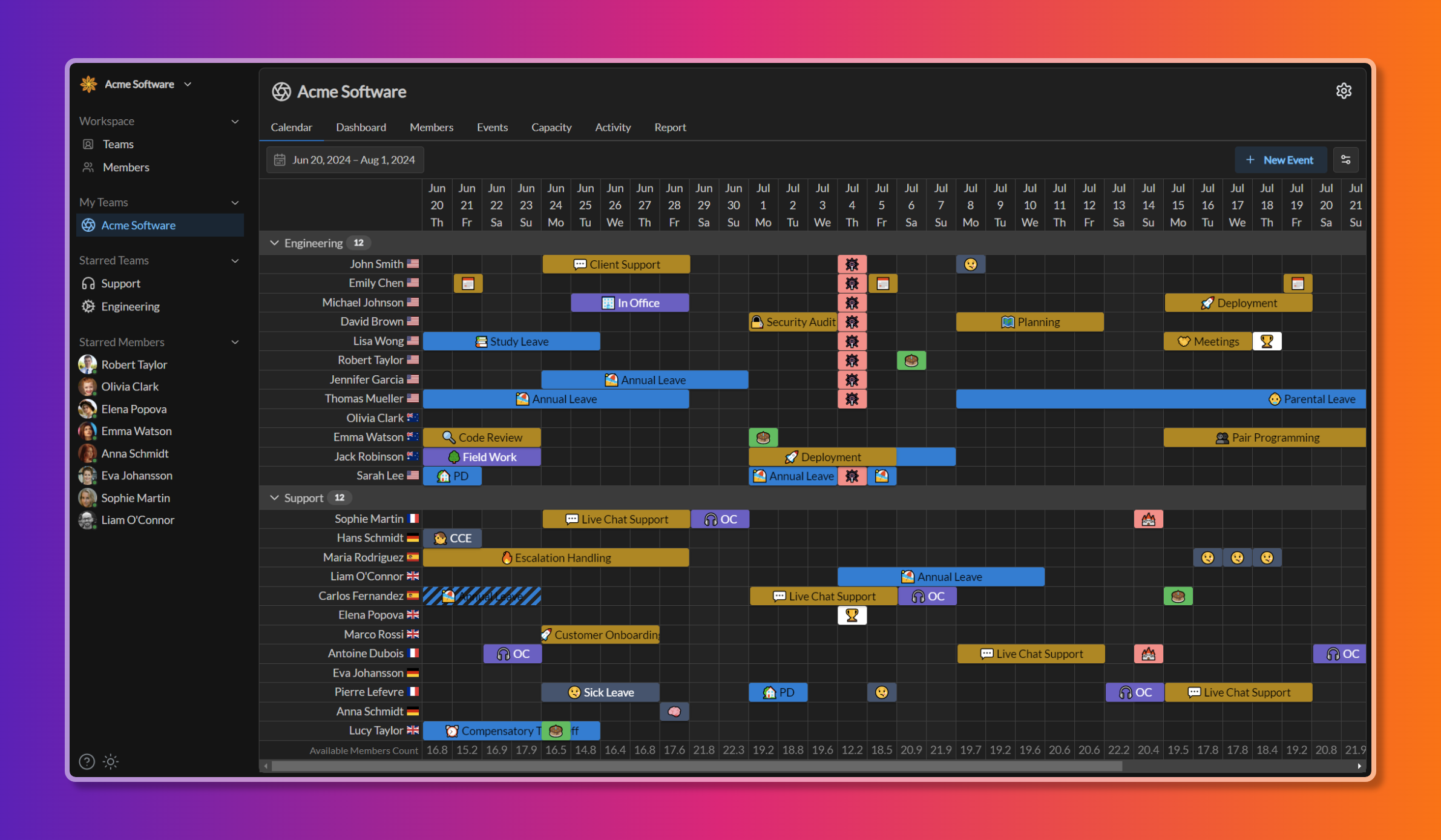Toggle light mode sun icon

coord(111,761)
